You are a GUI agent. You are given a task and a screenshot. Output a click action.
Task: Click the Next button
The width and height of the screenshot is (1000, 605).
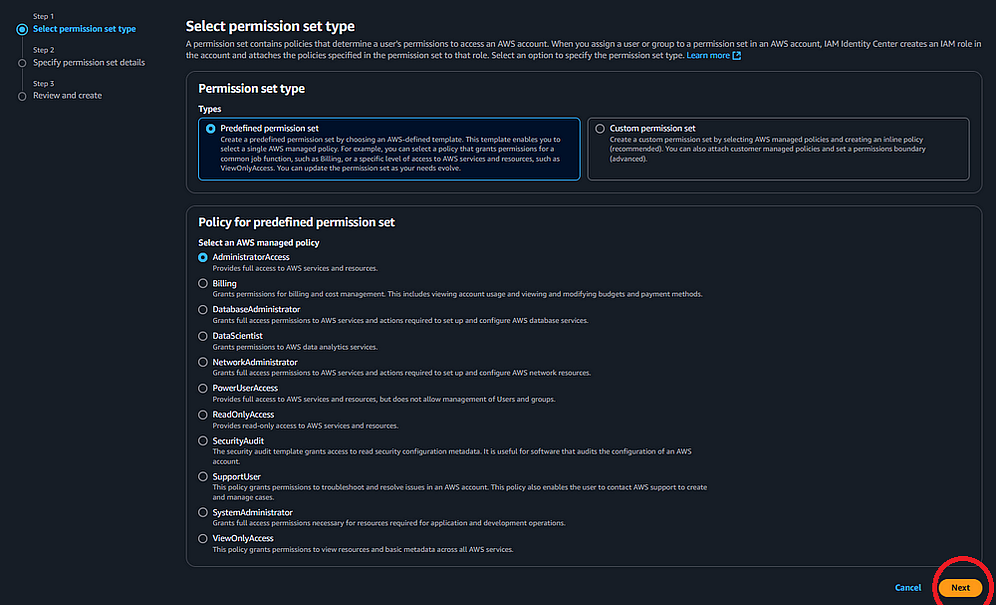tap(960, 588)
